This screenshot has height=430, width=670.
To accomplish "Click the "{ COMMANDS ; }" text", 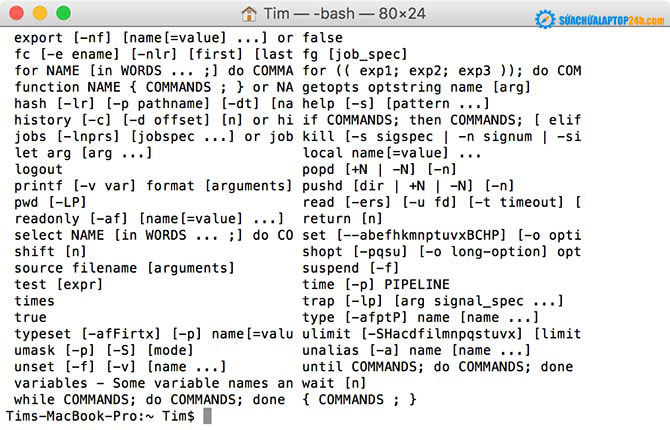I will pos(359,399).
